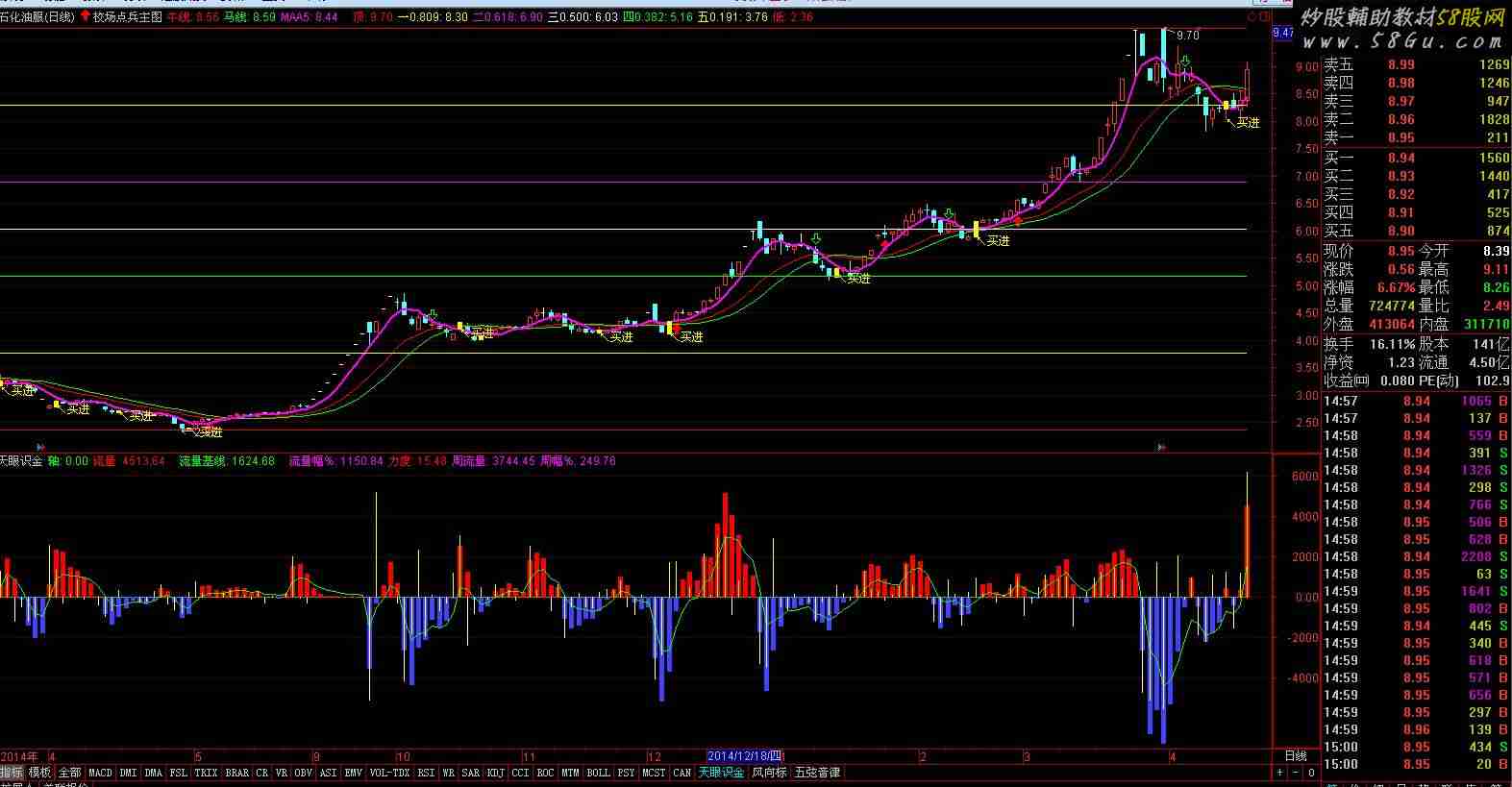
Task: Click the 2014年 year label on time axis
Action: 19,756
